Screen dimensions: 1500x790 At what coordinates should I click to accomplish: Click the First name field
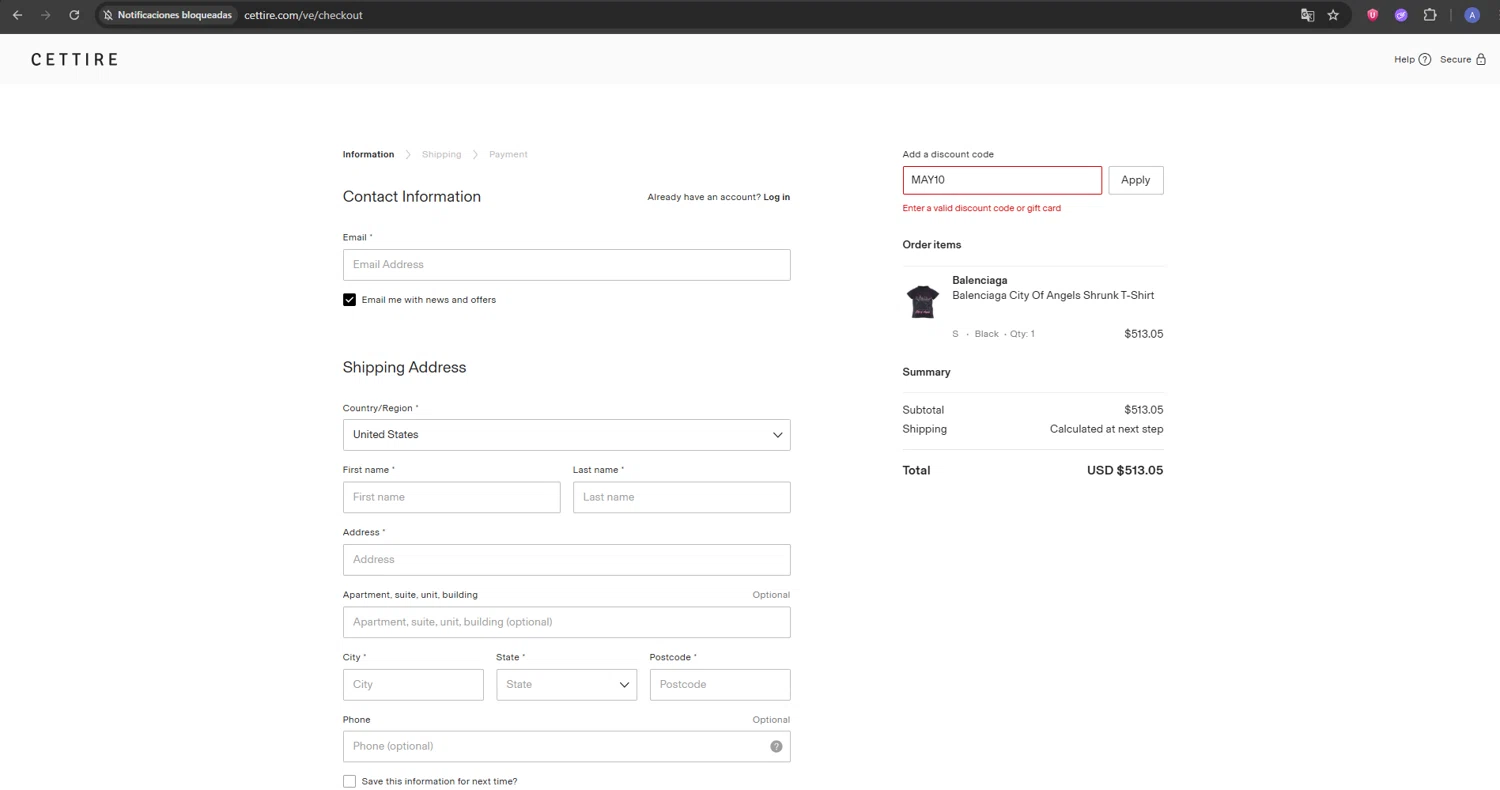tap(451, 497)
